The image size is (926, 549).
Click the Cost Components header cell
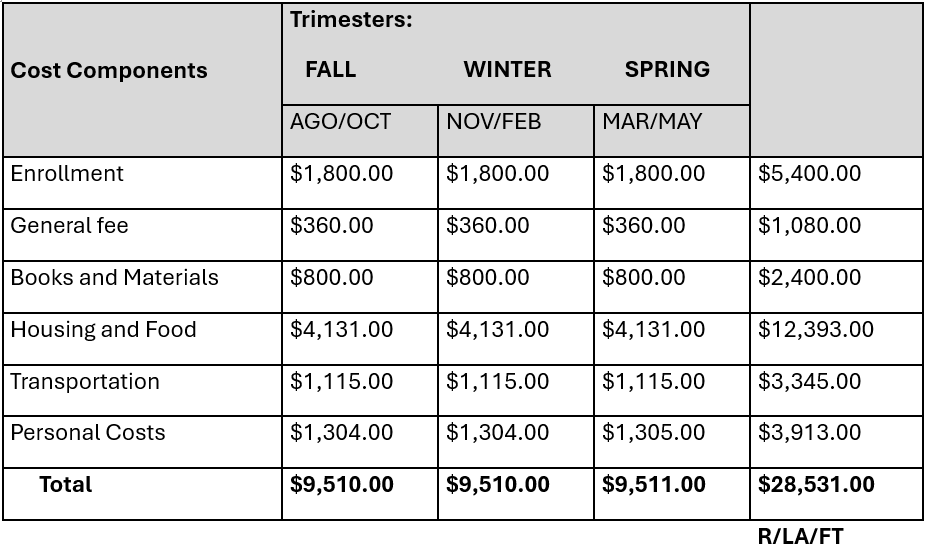(109, 71)
